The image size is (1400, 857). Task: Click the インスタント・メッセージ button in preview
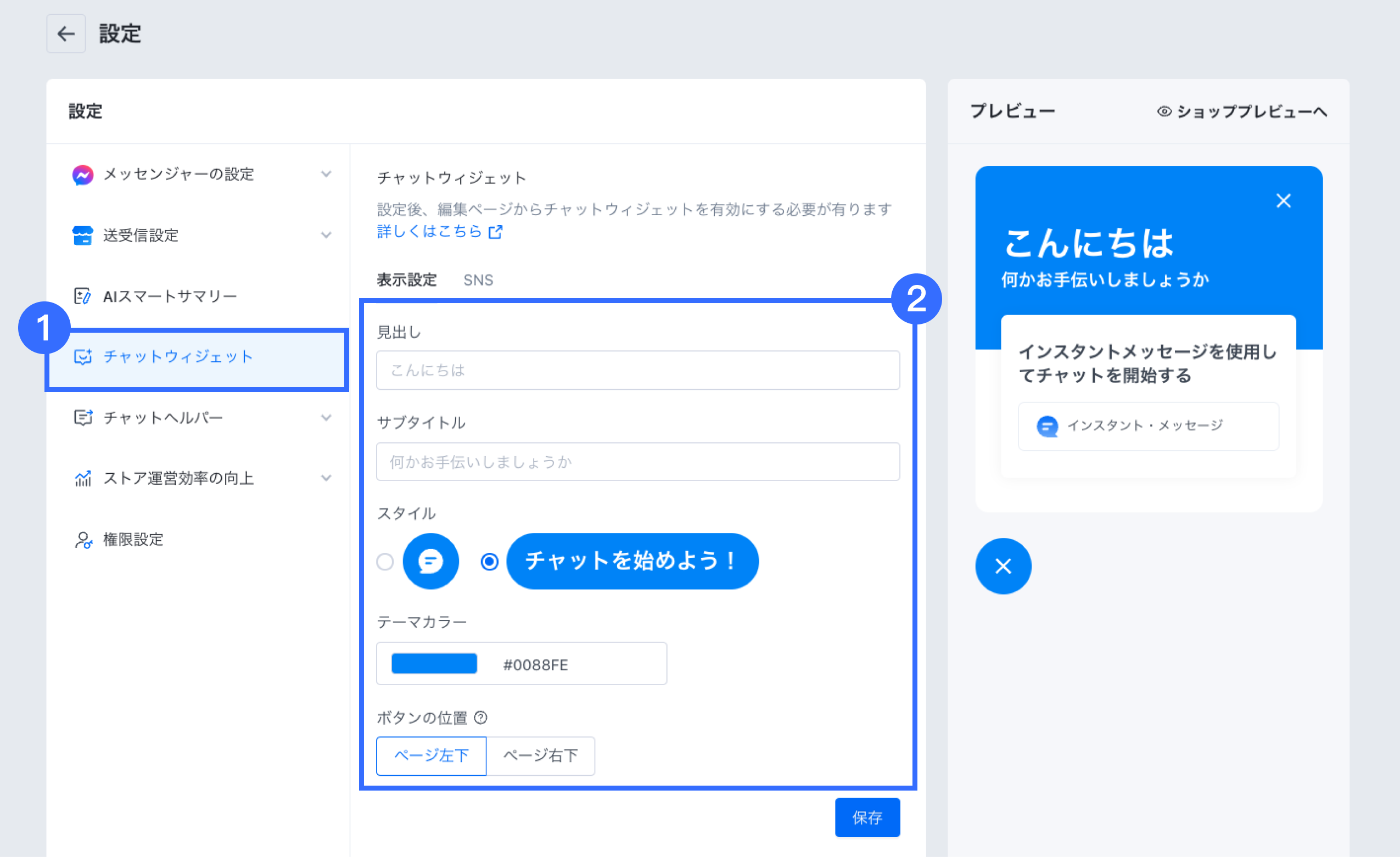click(1149, 426)
